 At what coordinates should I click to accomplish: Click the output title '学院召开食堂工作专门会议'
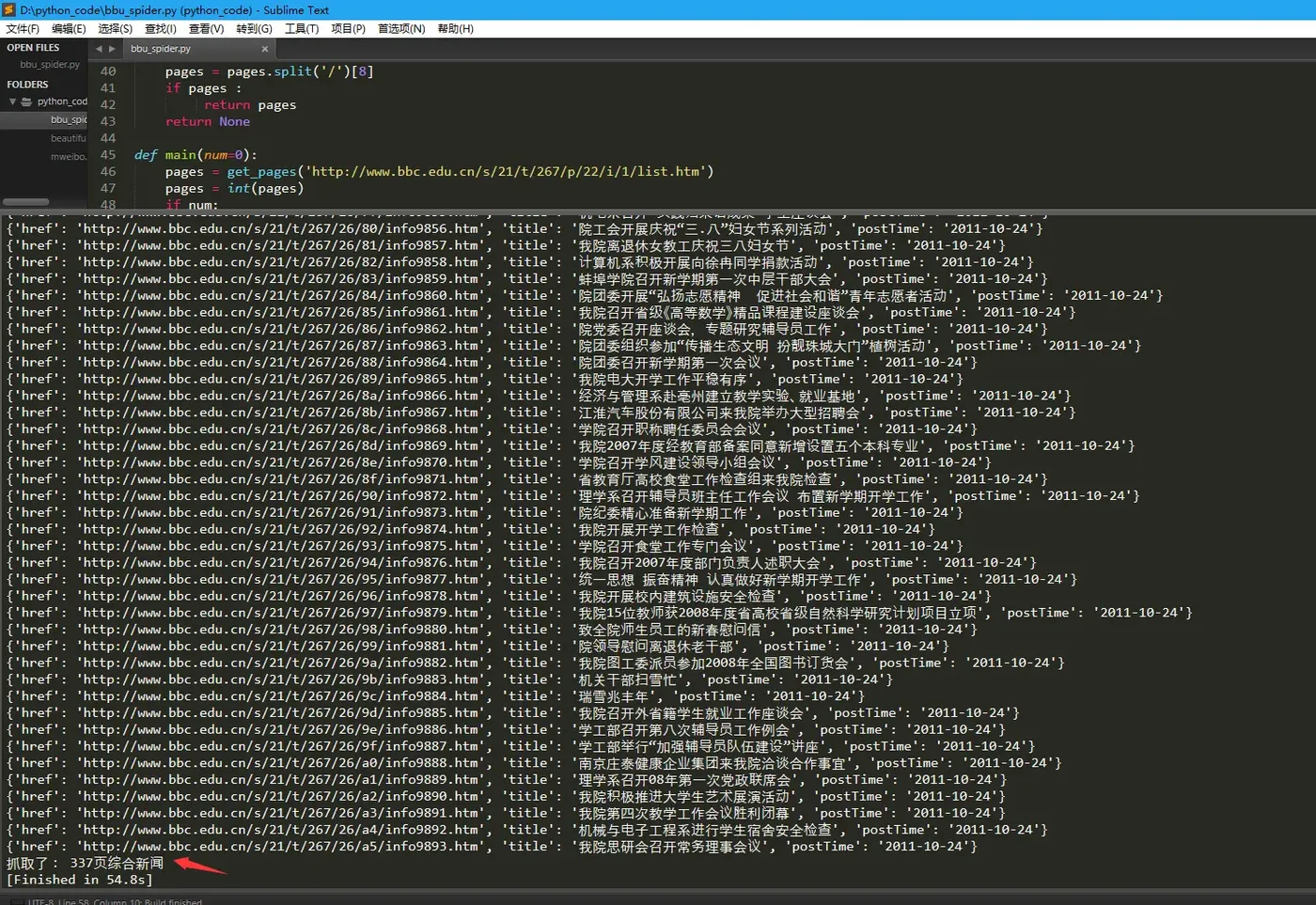(x=663, y=546)
